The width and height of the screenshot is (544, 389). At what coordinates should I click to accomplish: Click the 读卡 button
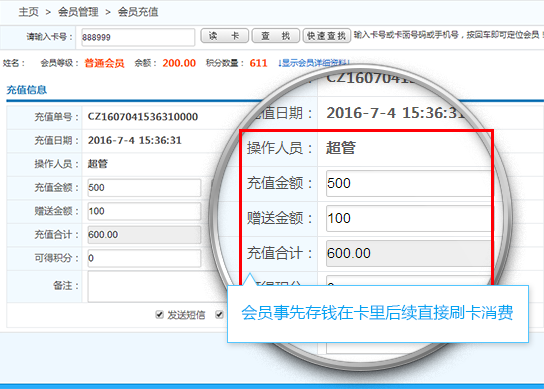224,36
